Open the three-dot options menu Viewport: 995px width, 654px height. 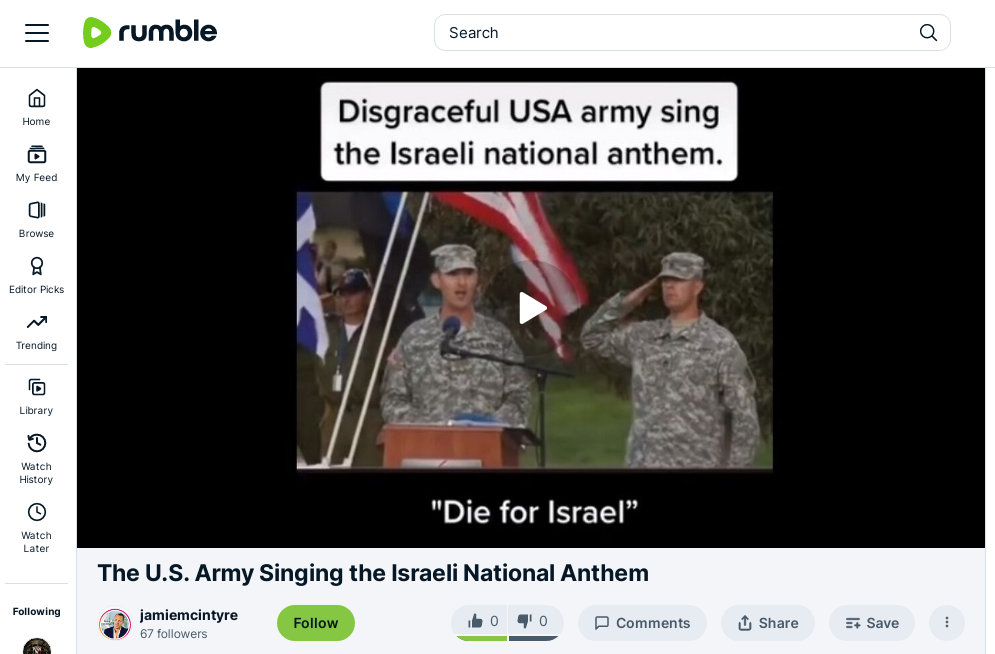(x=946, y=622)
